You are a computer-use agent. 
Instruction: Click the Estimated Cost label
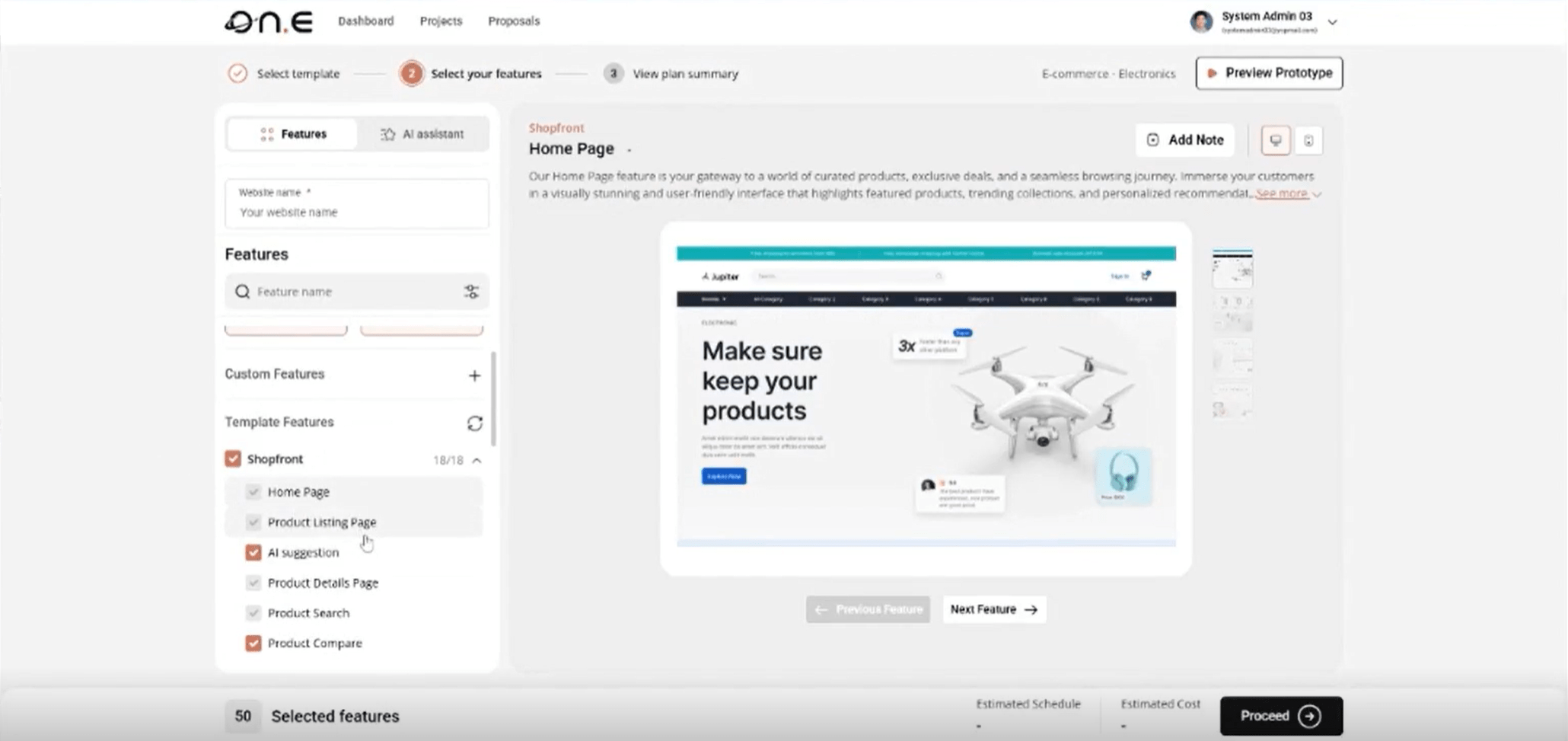(x=1160, y=704)
